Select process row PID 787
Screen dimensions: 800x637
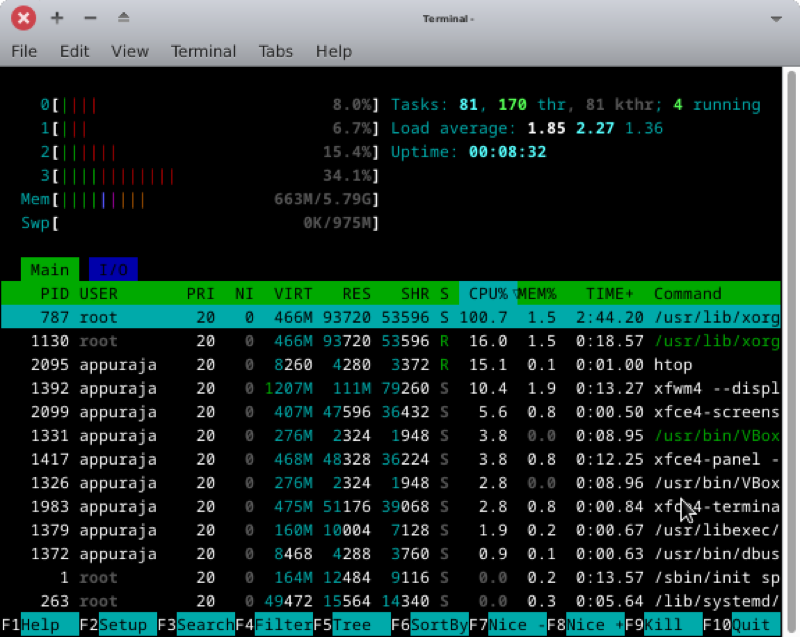click(391, 317)
